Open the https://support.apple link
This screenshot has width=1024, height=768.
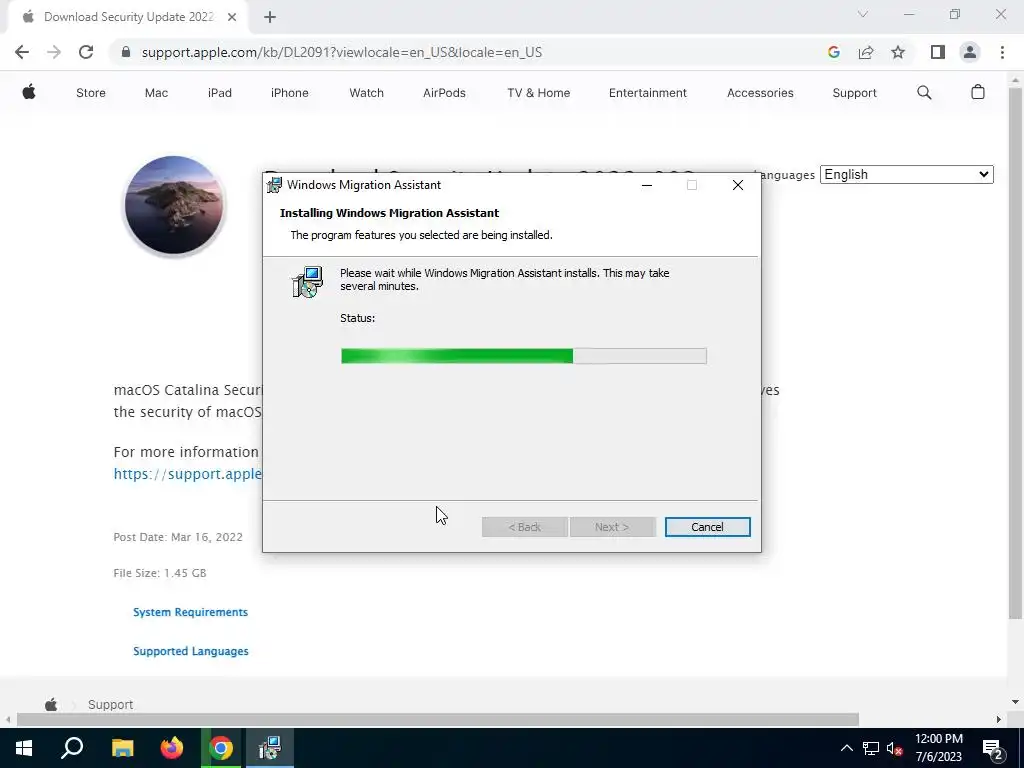coord(187,474)
